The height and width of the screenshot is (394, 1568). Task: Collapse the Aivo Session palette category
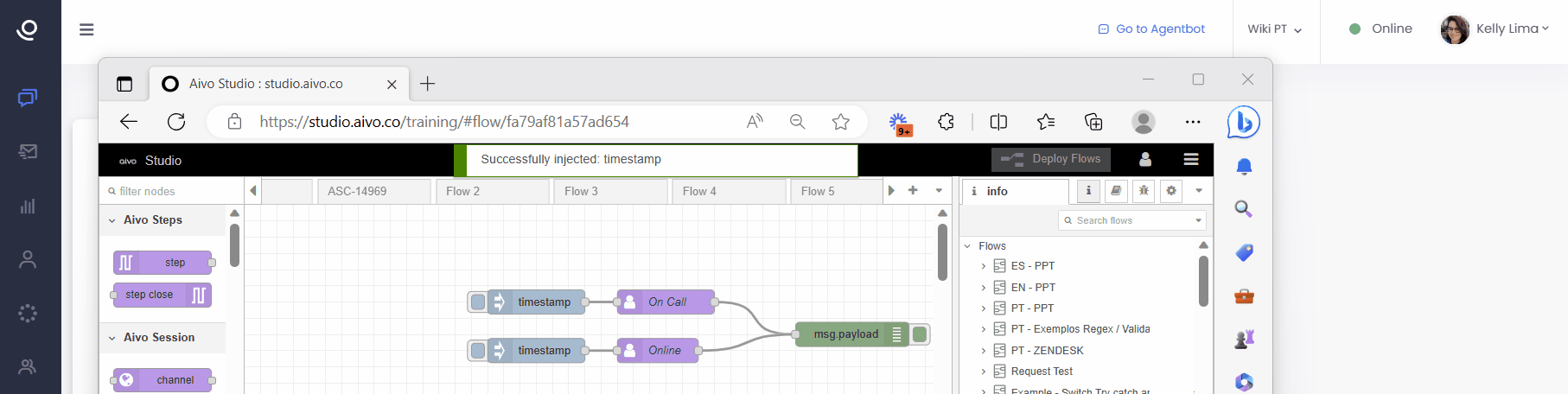click(x=112, y=338)
